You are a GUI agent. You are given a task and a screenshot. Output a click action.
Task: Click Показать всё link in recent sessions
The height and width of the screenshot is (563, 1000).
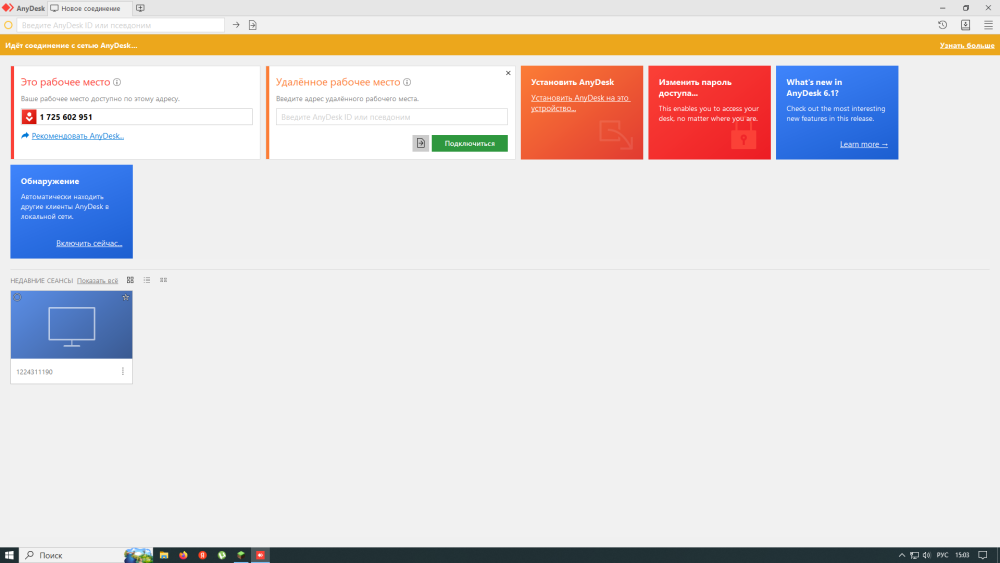click(97, 281)
